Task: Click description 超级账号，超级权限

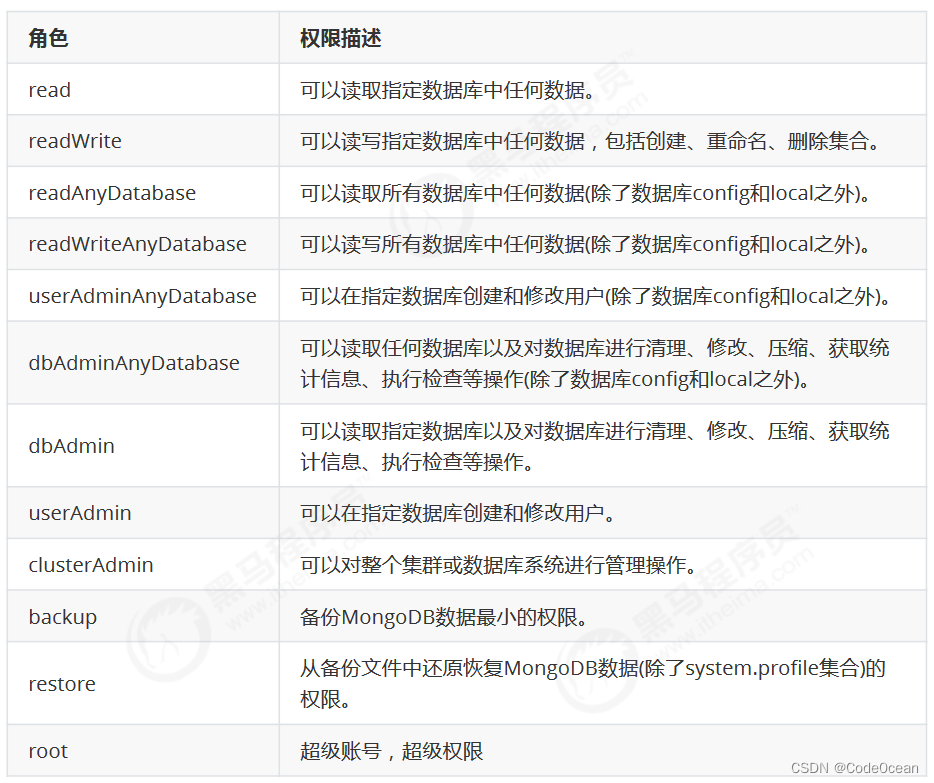Action: [x=391, y=751]
